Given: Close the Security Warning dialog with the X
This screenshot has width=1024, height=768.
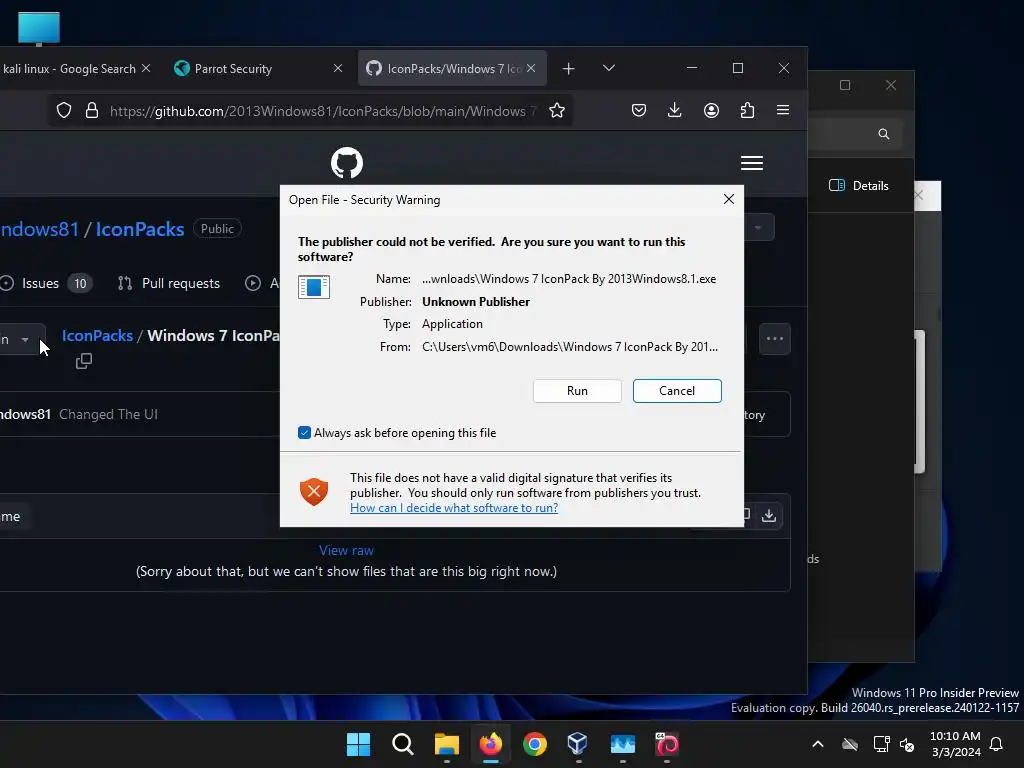Looking at the screenshot, I should 729,199.
